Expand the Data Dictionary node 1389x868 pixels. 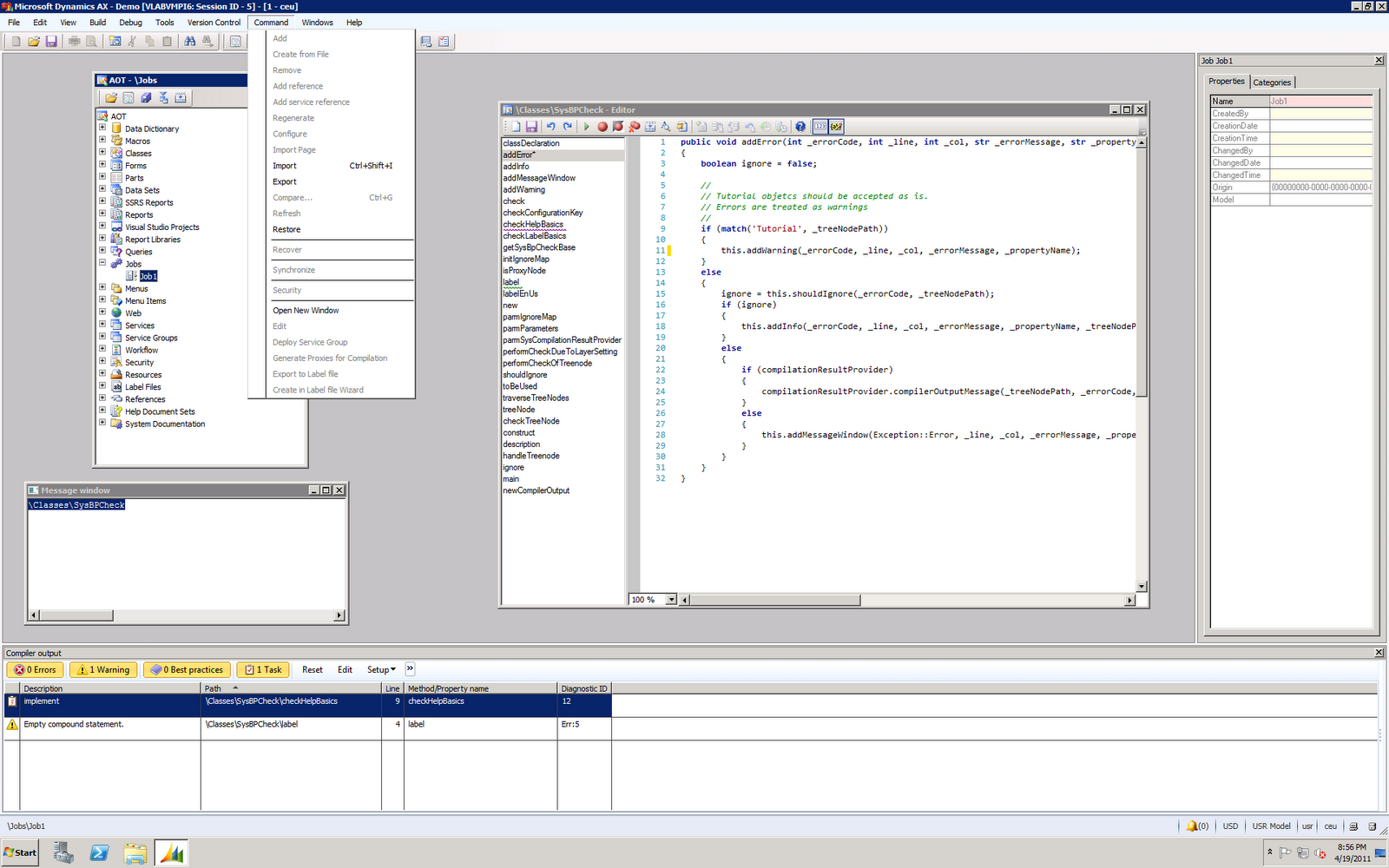pyautogui.click(x=102, y=128)
